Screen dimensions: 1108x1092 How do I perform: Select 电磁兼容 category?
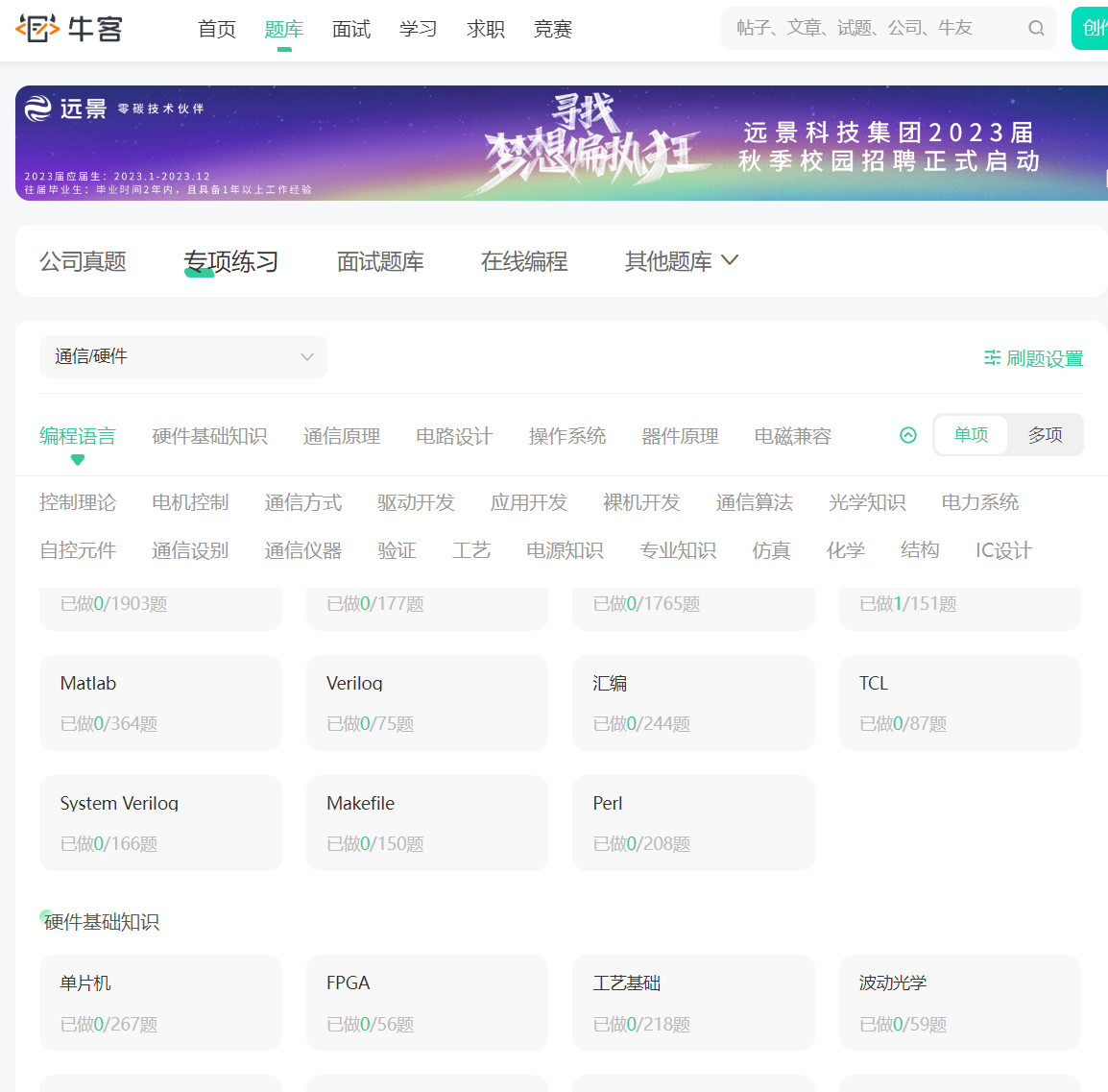[x=793, y=436]
